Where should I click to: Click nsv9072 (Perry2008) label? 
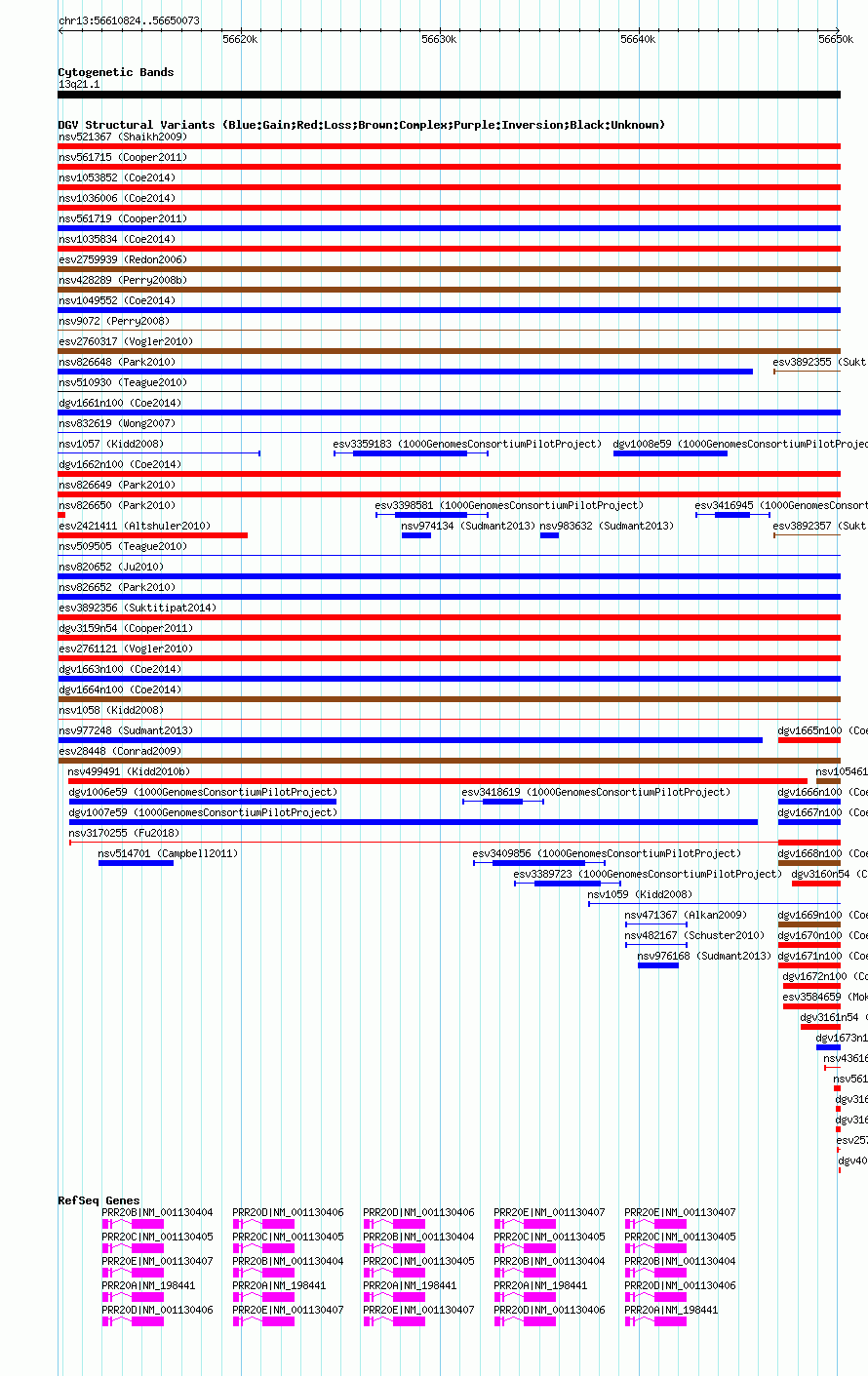point(114,321)
